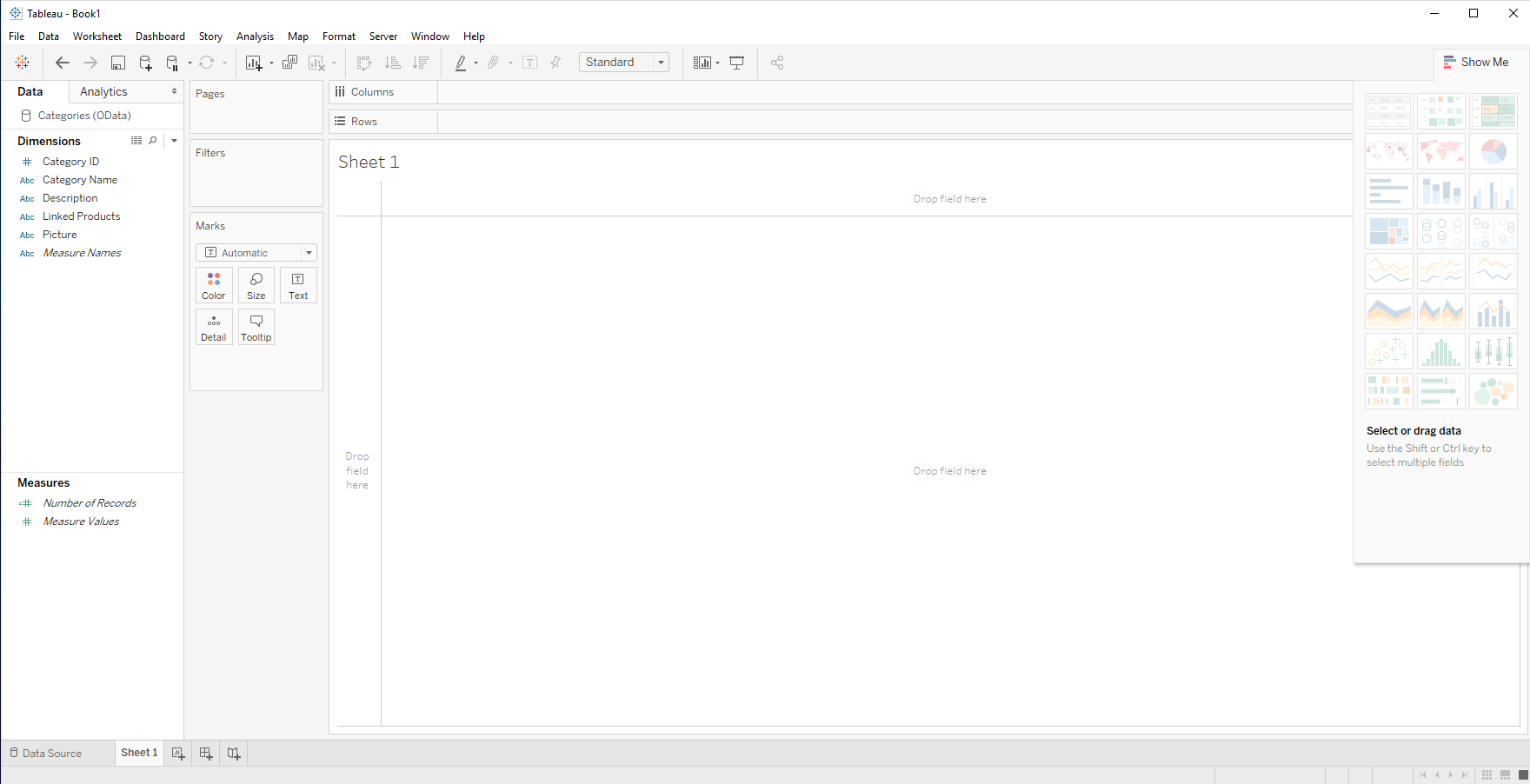1530x784 pixels.
Task: Click the New Dashboard icon in bottom tabs
Action: 206,754
